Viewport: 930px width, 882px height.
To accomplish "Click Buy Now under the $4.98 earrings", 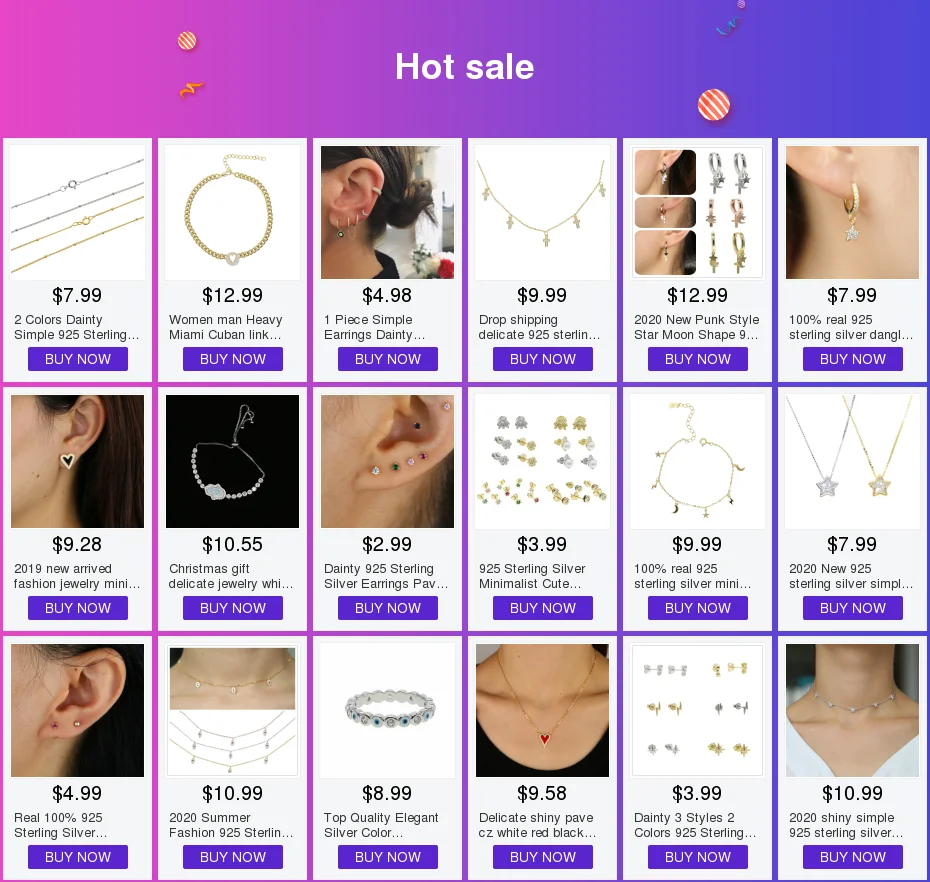I will click(387, 359).
